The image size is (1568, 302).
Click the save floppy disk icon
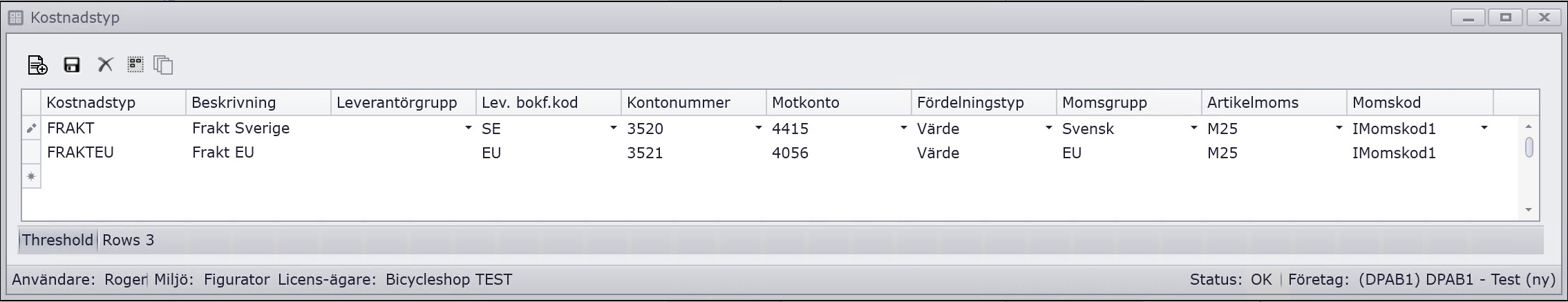coord(72,65)
